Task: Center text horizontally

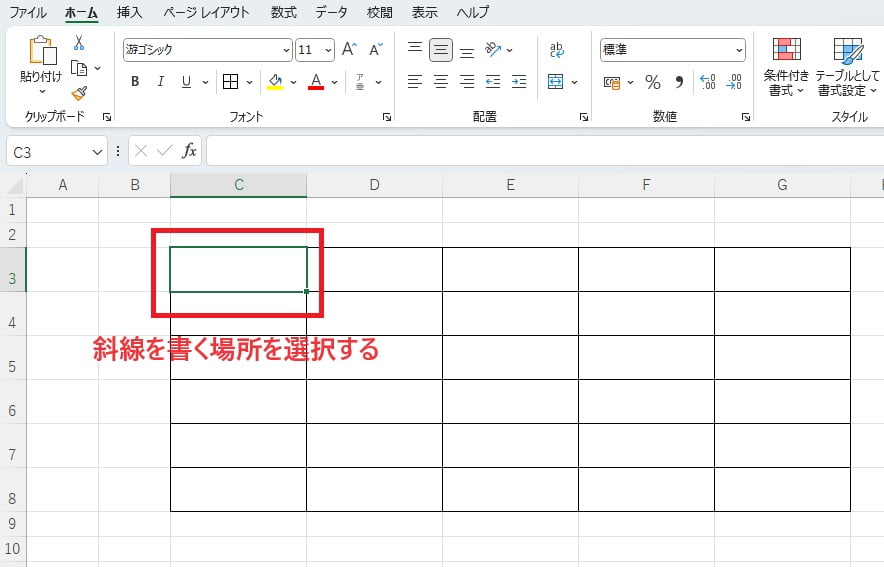Action: (441, 82)
